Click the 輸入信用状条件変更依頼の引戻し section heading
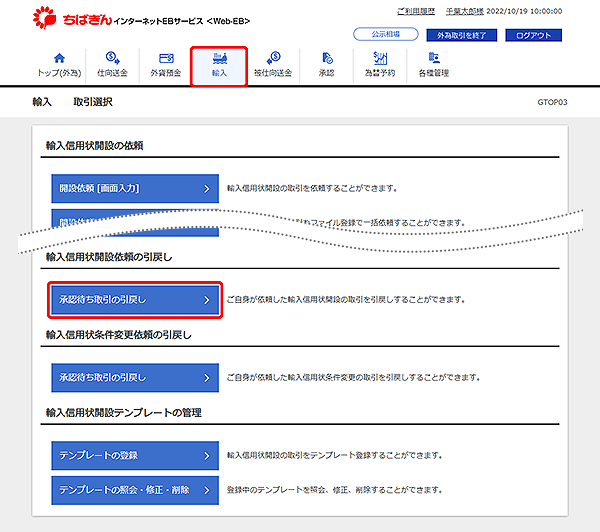600x532 pixels. tap(119, 335)
